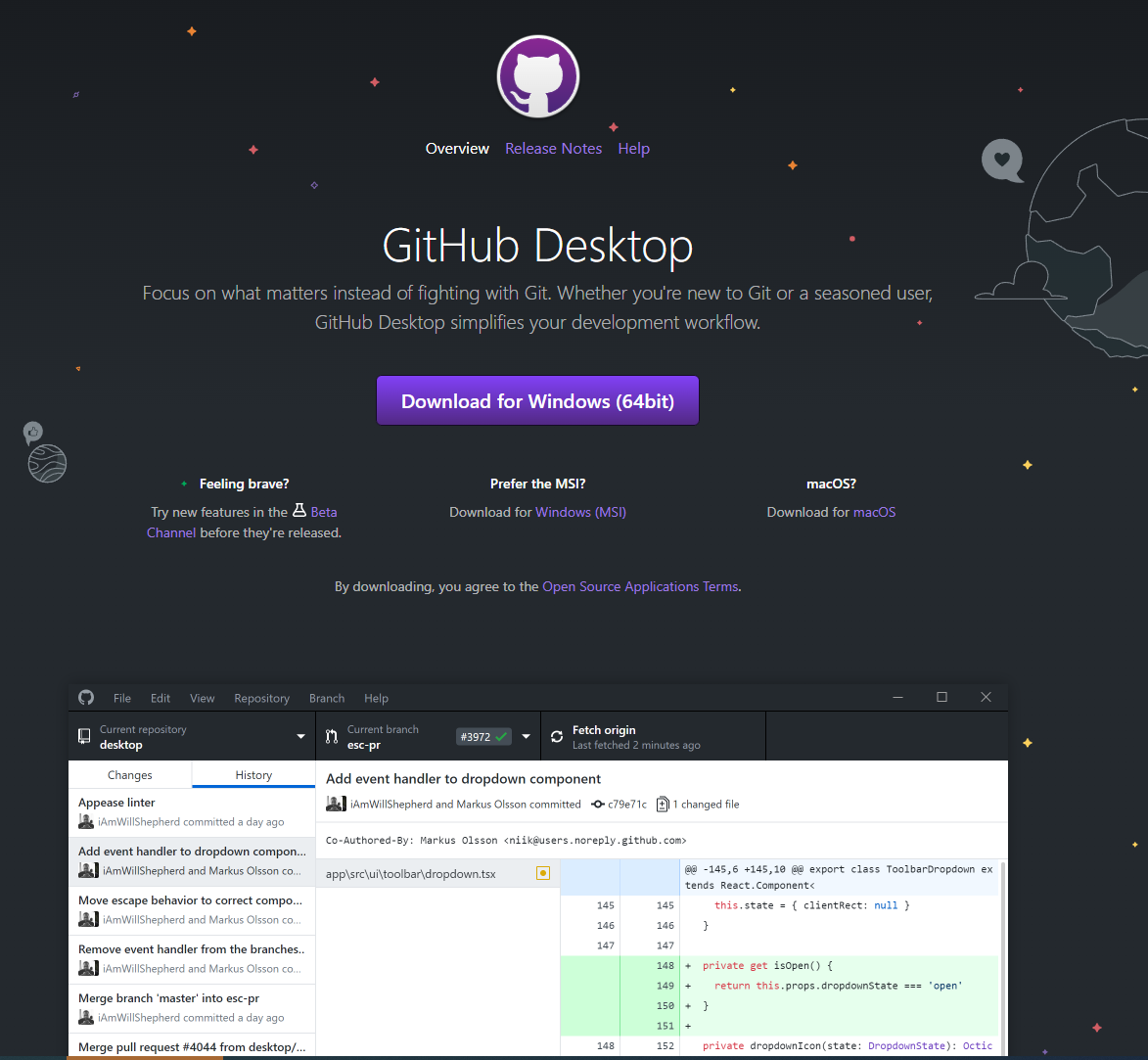The width and height of the screenshot is (1148, 1060).
Task: Click avatar next to 'Appease linter' commit
Action: [x=86, y=821]
